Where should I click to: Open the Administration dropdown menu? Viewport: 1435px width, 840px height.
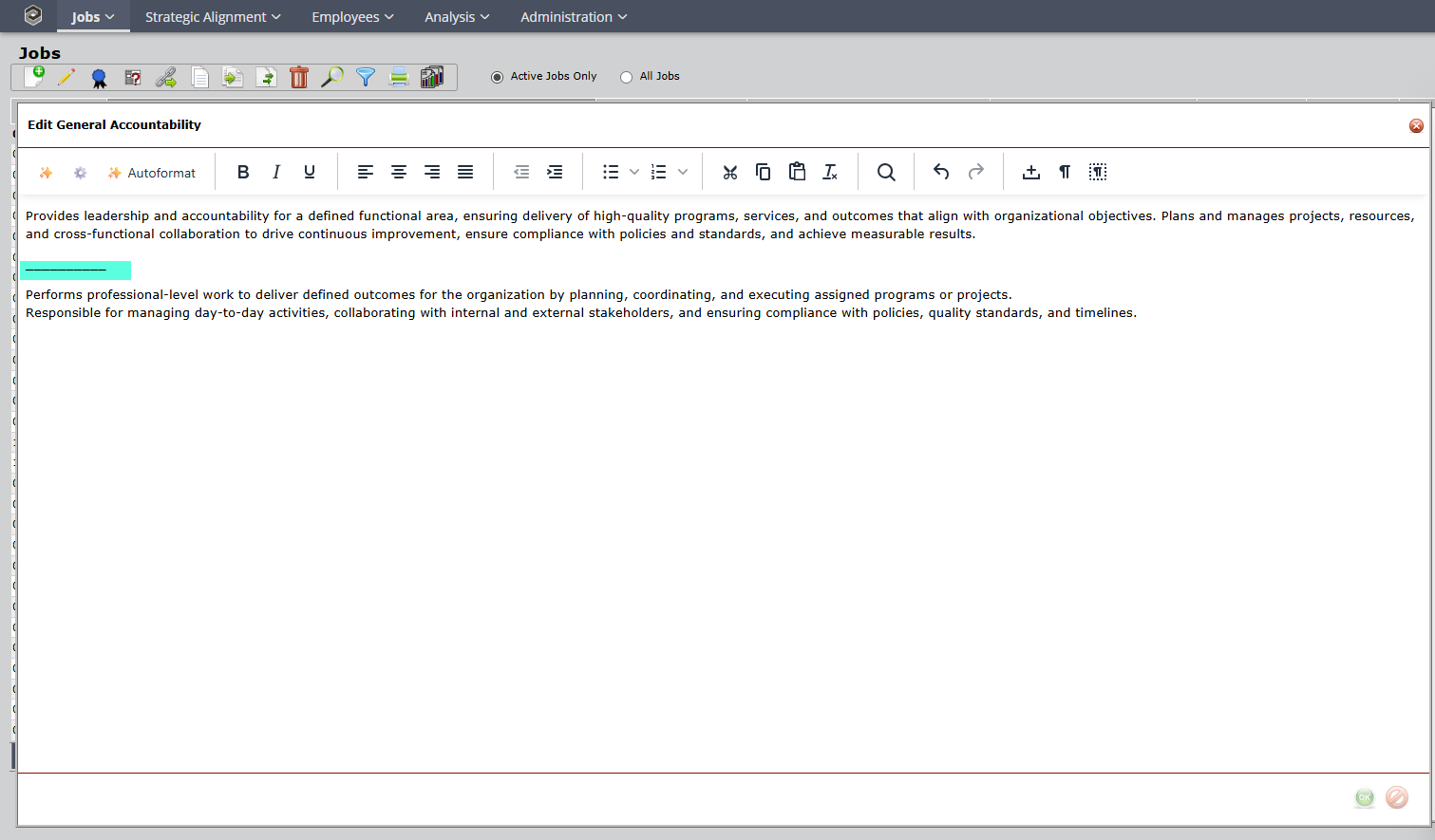[574, 17]
